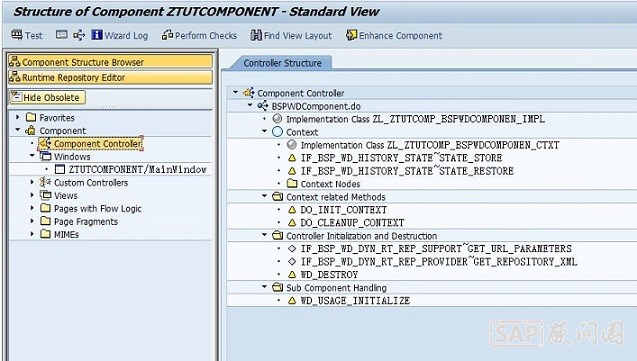Expand the Custom Controllers node

click(x=32, y=182)
